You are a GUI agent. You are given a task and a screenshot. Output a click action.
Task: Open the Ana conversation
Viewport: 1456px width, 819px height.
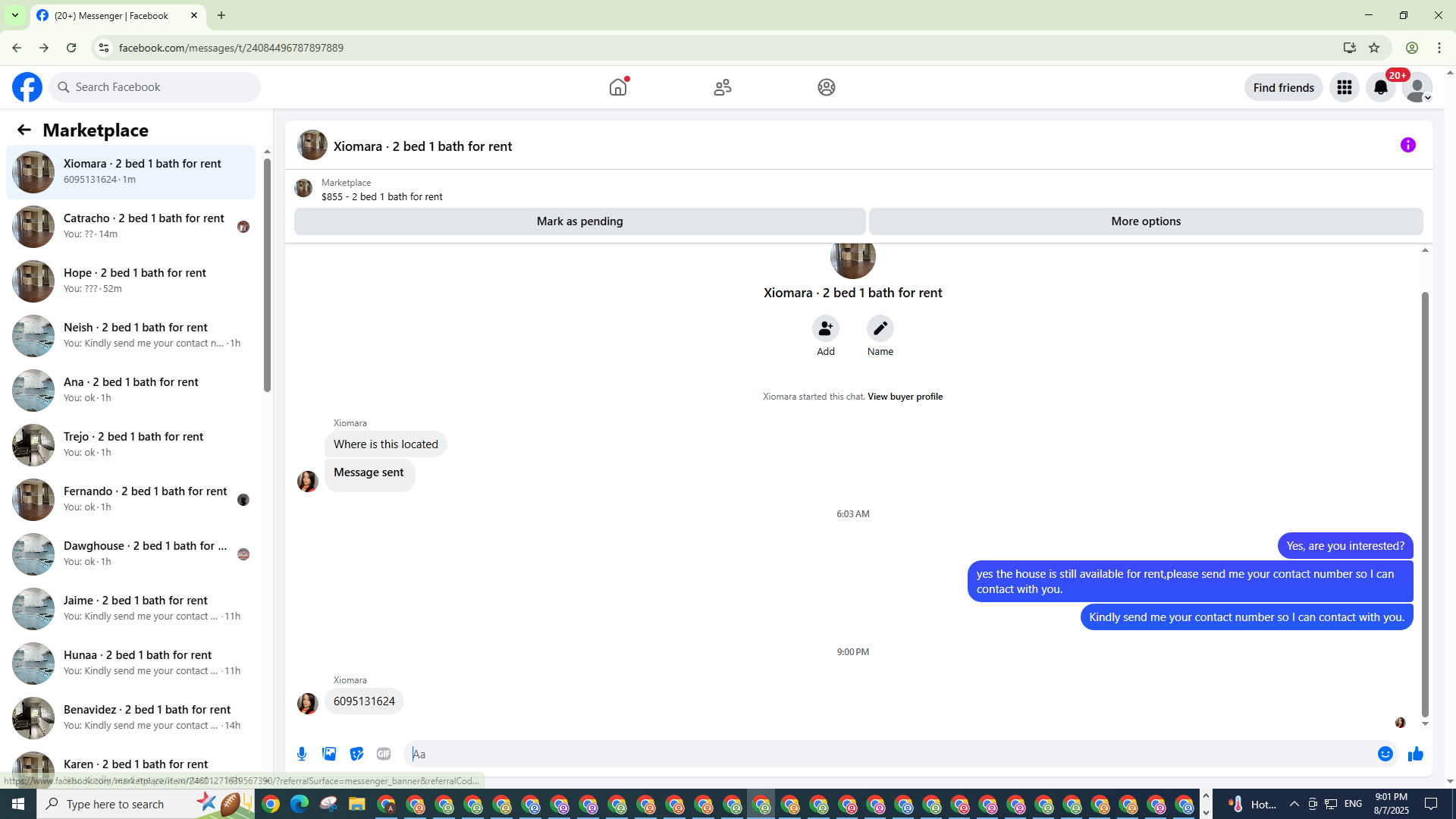coord(130,391)
